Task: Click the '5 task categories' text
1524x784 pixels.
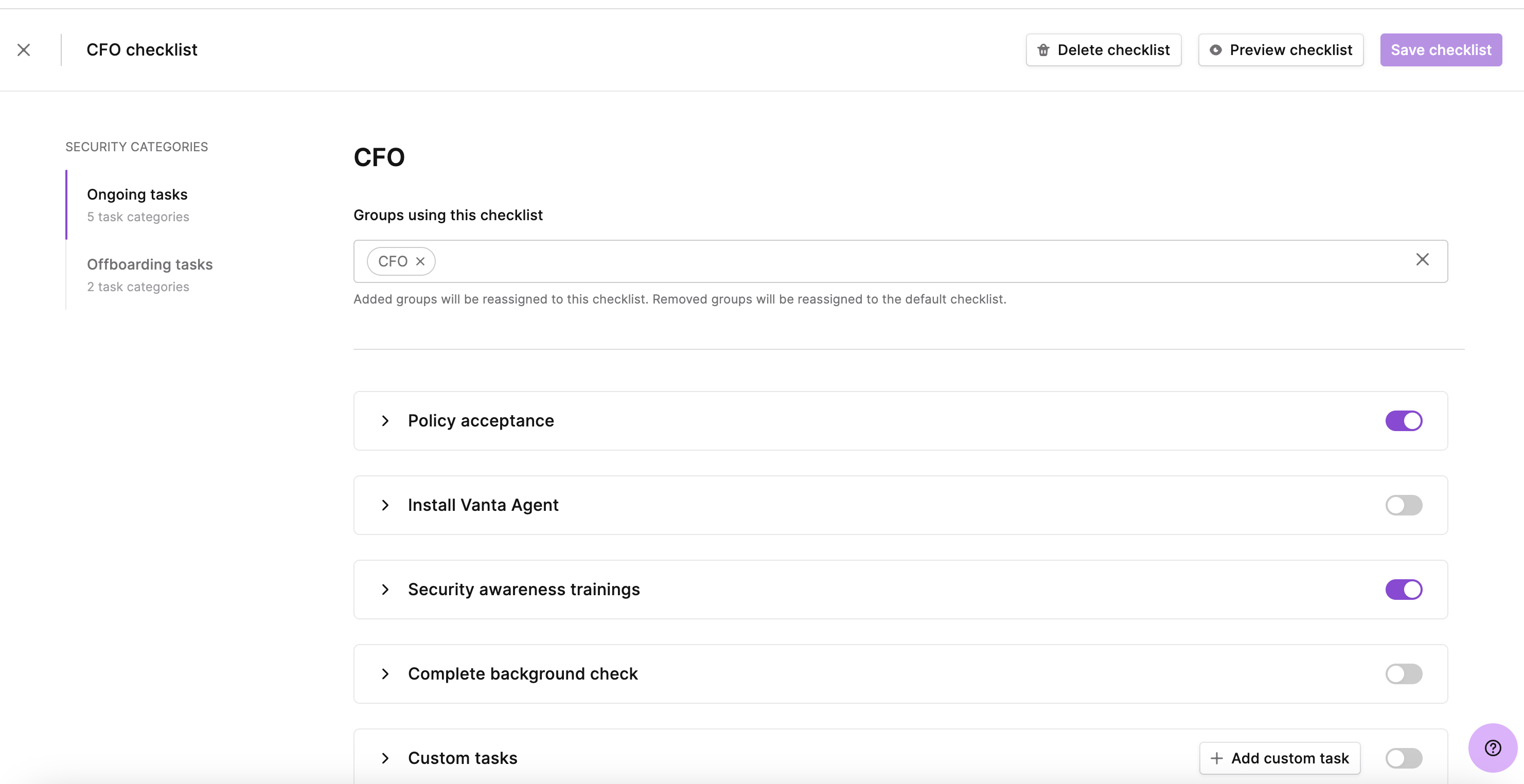Action: coord(138,217)
